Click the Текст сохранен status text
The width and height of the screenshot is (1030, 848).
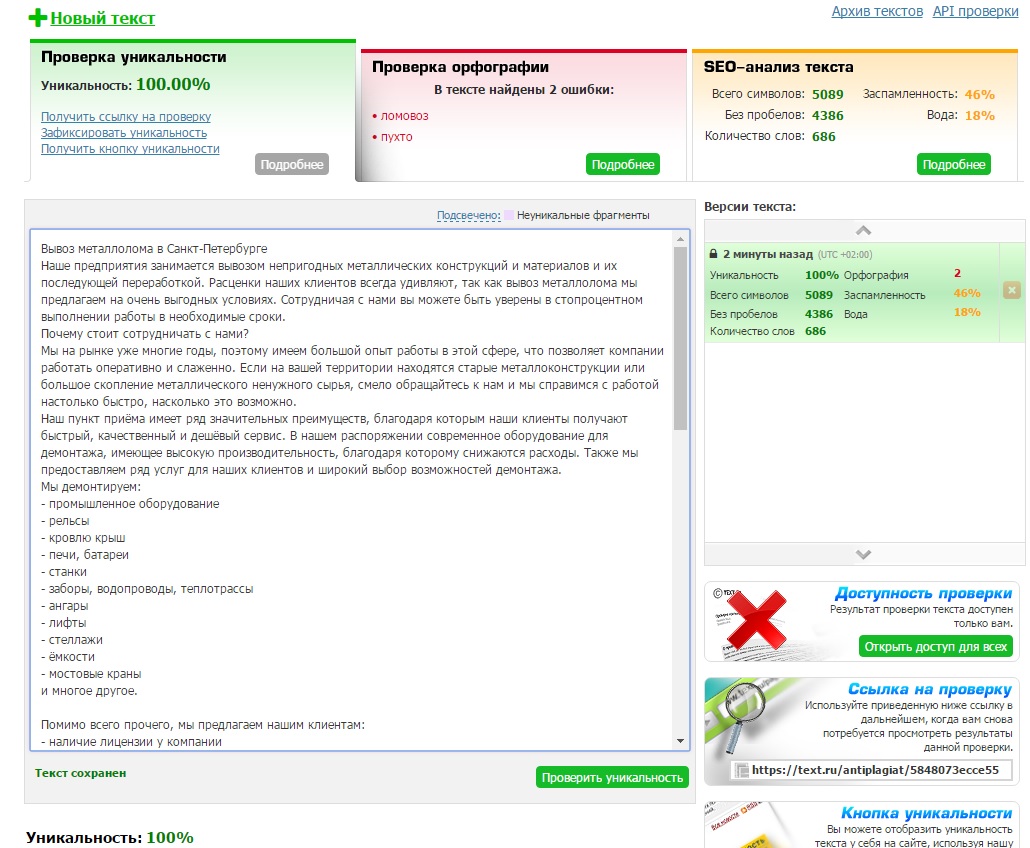coord(80,773)
